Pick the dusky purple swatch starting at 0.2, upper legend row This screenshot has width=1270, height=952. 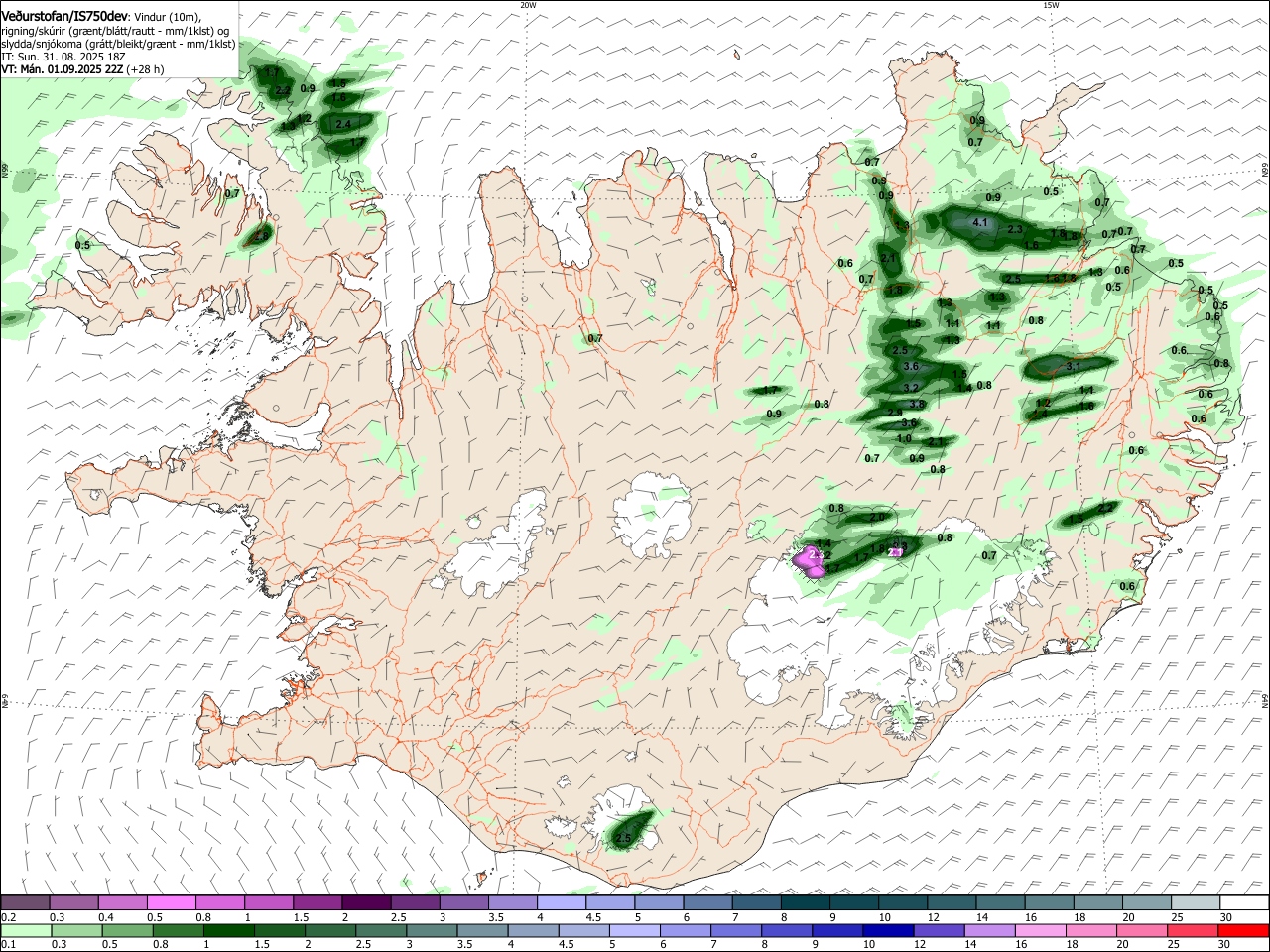tap(25, 902)
